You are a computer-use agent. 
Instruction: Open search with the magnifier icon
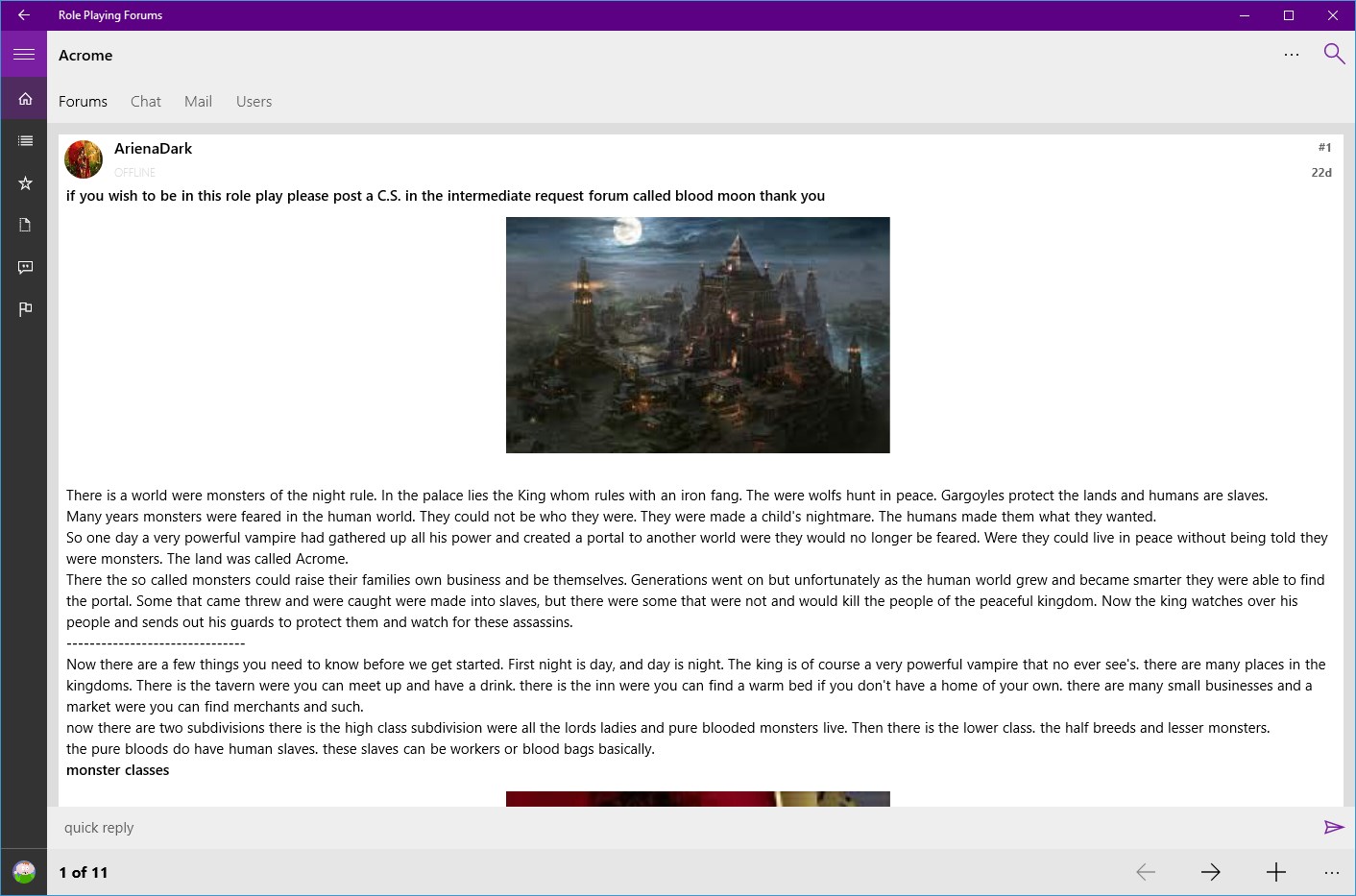click(x=1334, y=55)
